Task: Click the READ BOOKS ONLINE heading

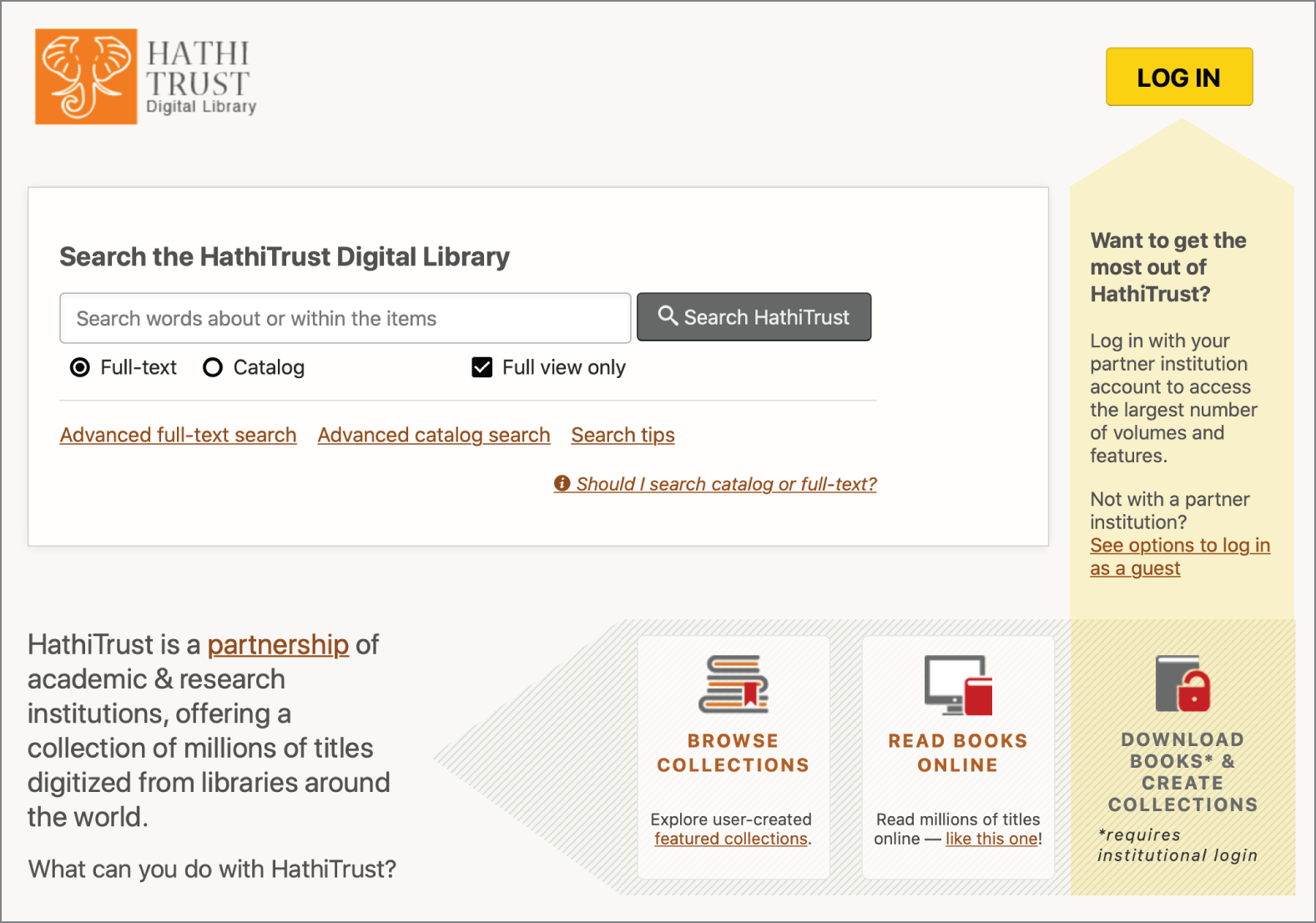Action: coord(958,753)
